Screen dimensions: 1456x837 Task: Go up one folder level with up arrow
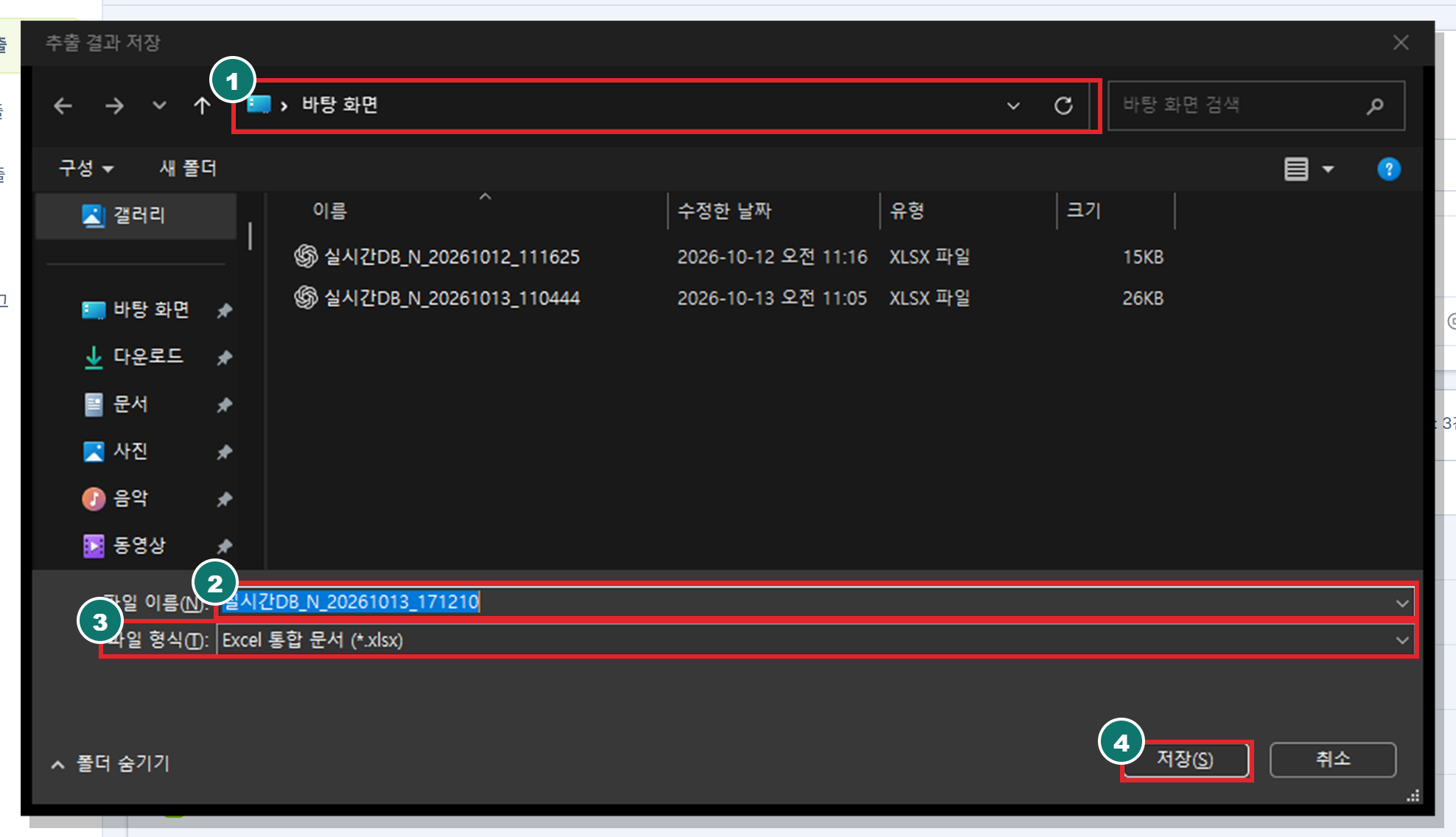(202, 106)
